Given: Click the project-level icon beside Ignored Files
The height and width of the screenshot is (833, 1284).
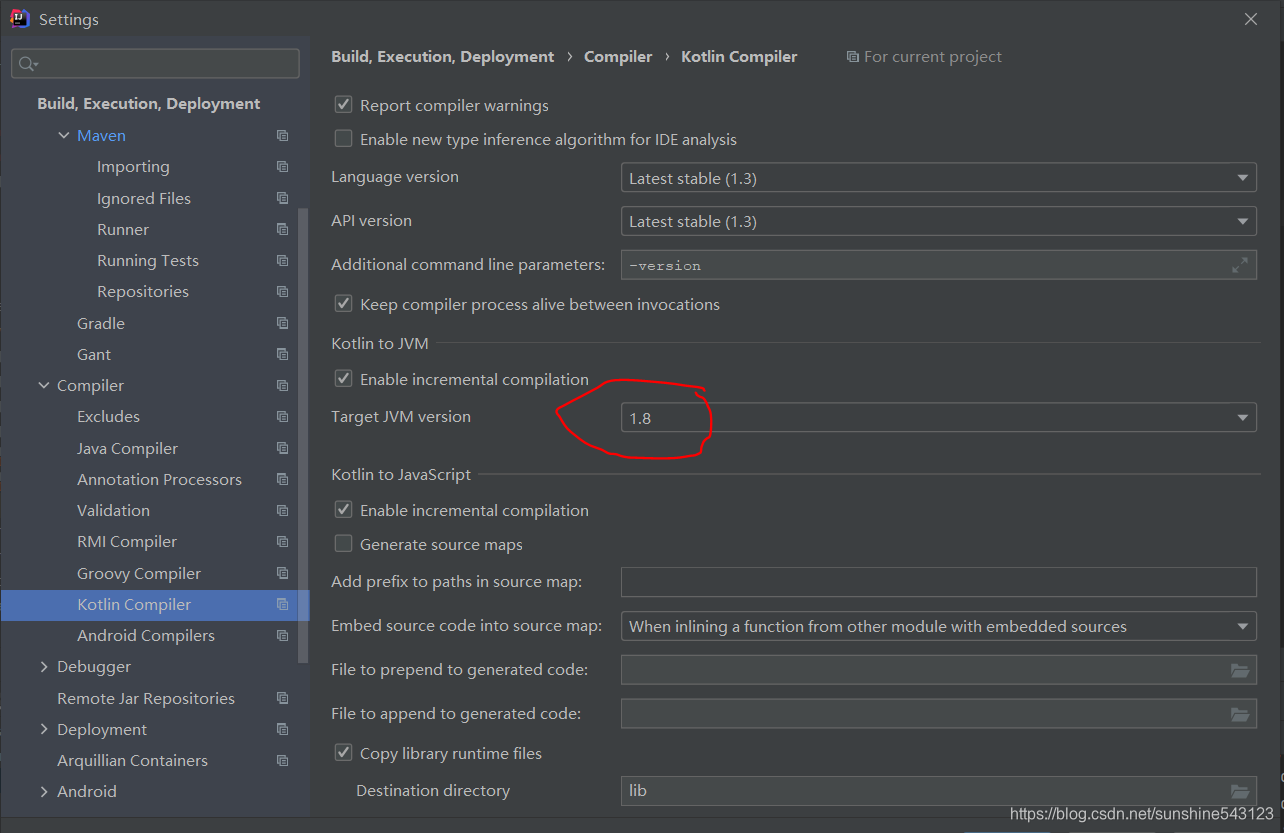Looking at the screenshot, I should pos(283,198).
